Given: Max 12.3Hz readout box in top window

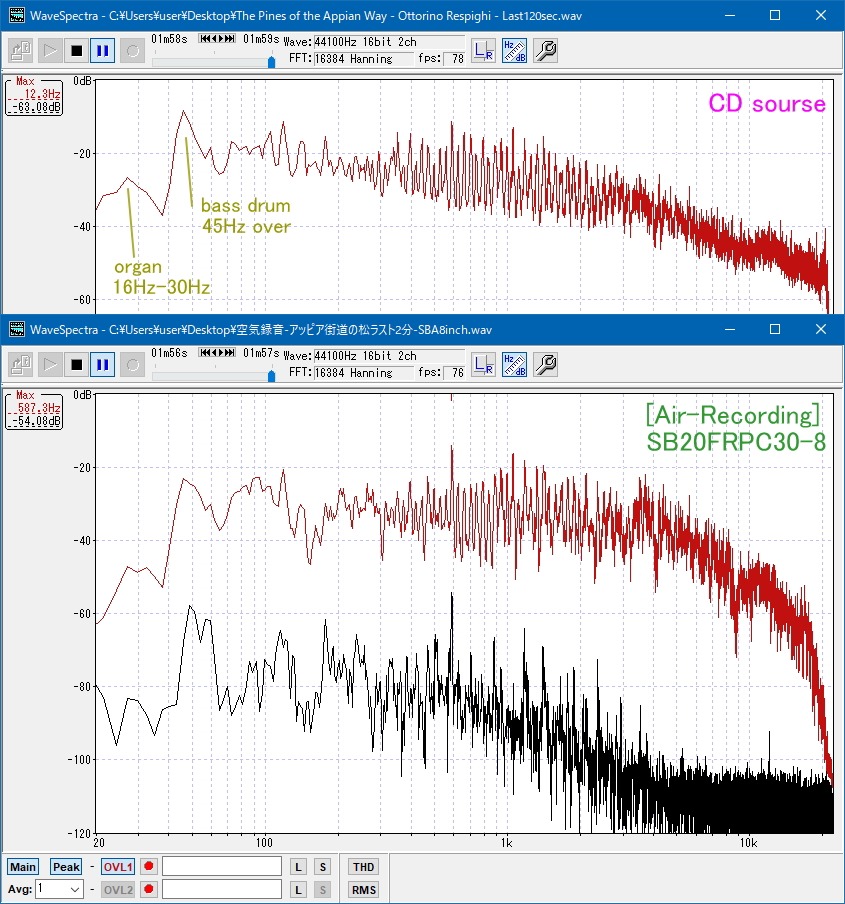Looking at the screenshot, I should (34, 97).
